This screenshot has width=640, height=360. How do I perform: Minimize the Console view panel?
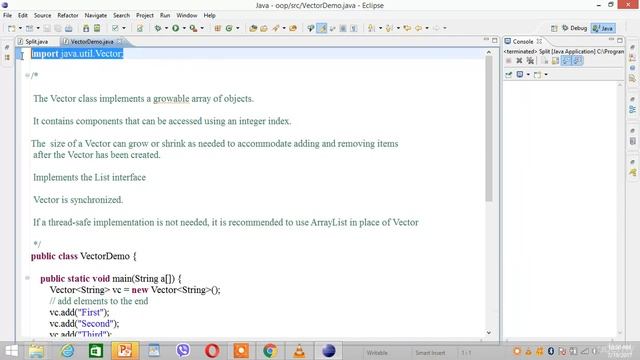[x=611, y=40]
